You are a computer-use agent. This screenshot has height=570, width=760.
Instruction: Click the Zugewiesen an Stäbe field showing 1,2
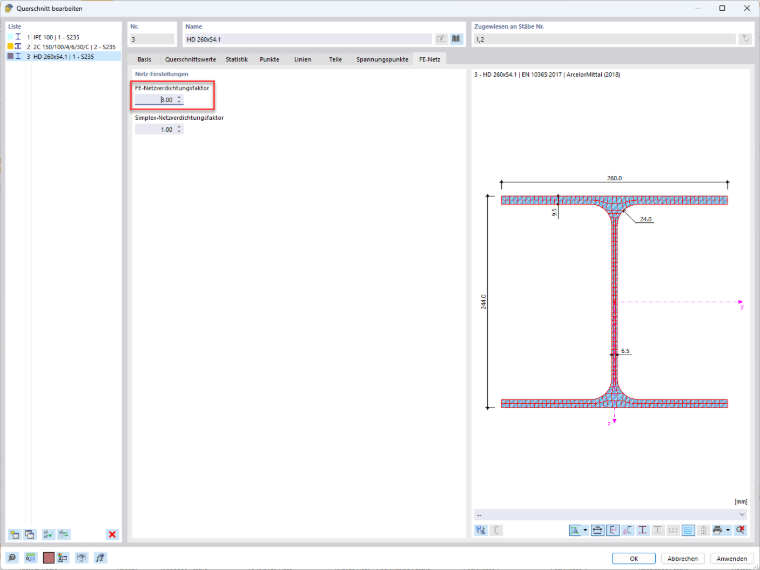tap(604, 39)
